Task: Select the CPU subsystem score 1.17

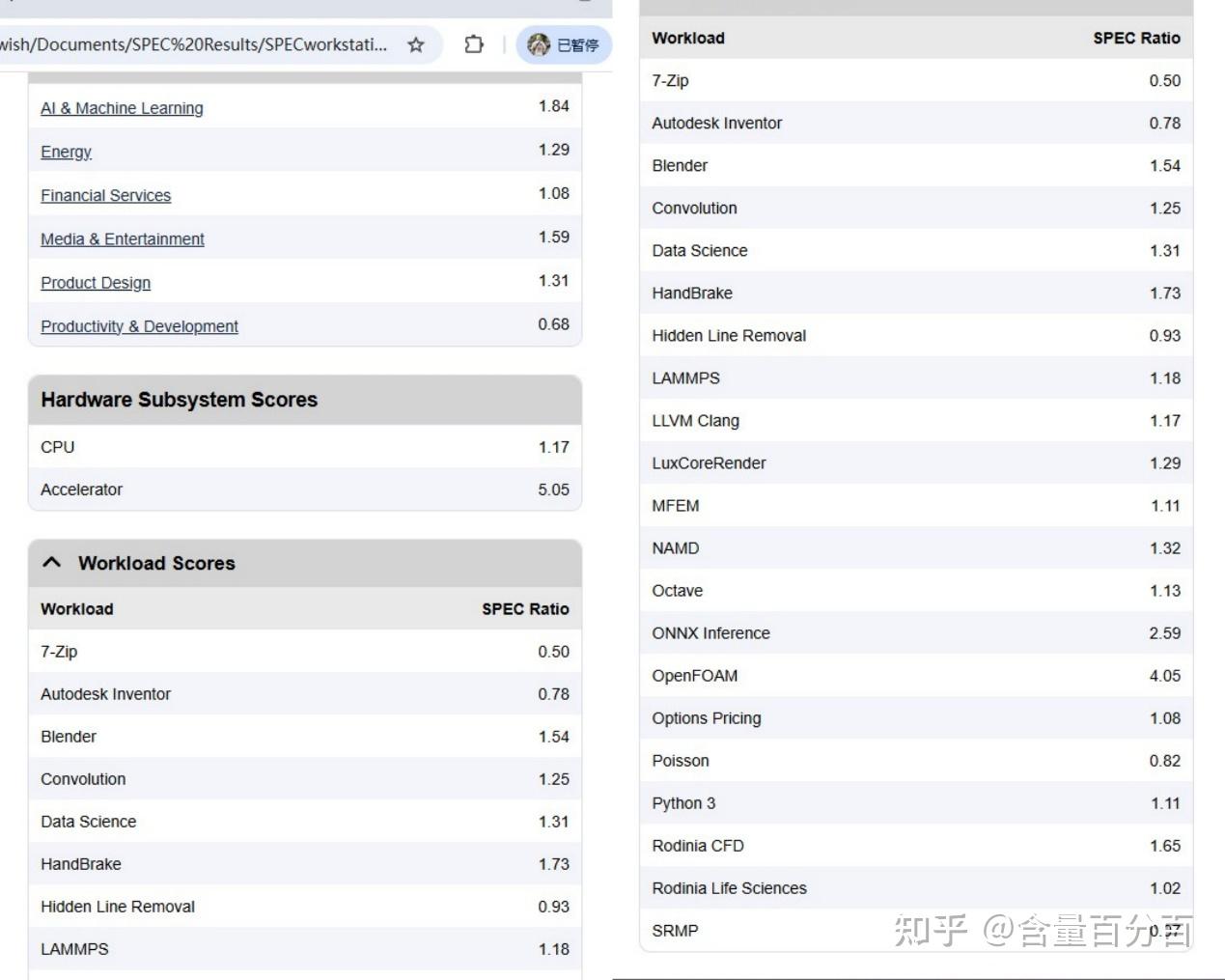Action: (553, 447)
